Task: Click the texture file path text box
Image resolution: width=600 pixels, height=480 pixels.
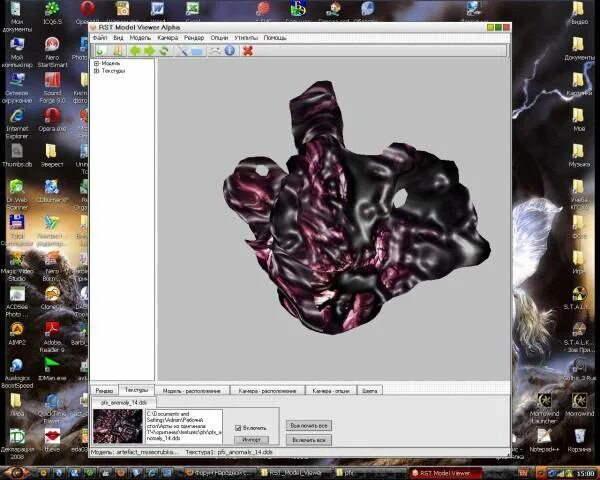Action: pyautogui.click(x=184, y=426)
